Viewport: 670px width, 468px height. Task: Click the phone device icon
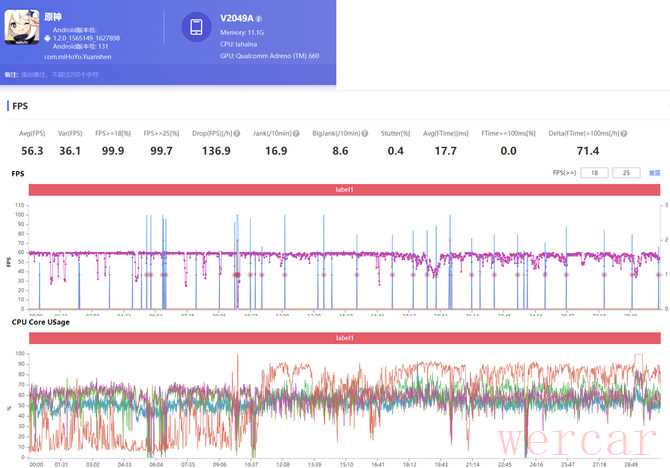196,28
